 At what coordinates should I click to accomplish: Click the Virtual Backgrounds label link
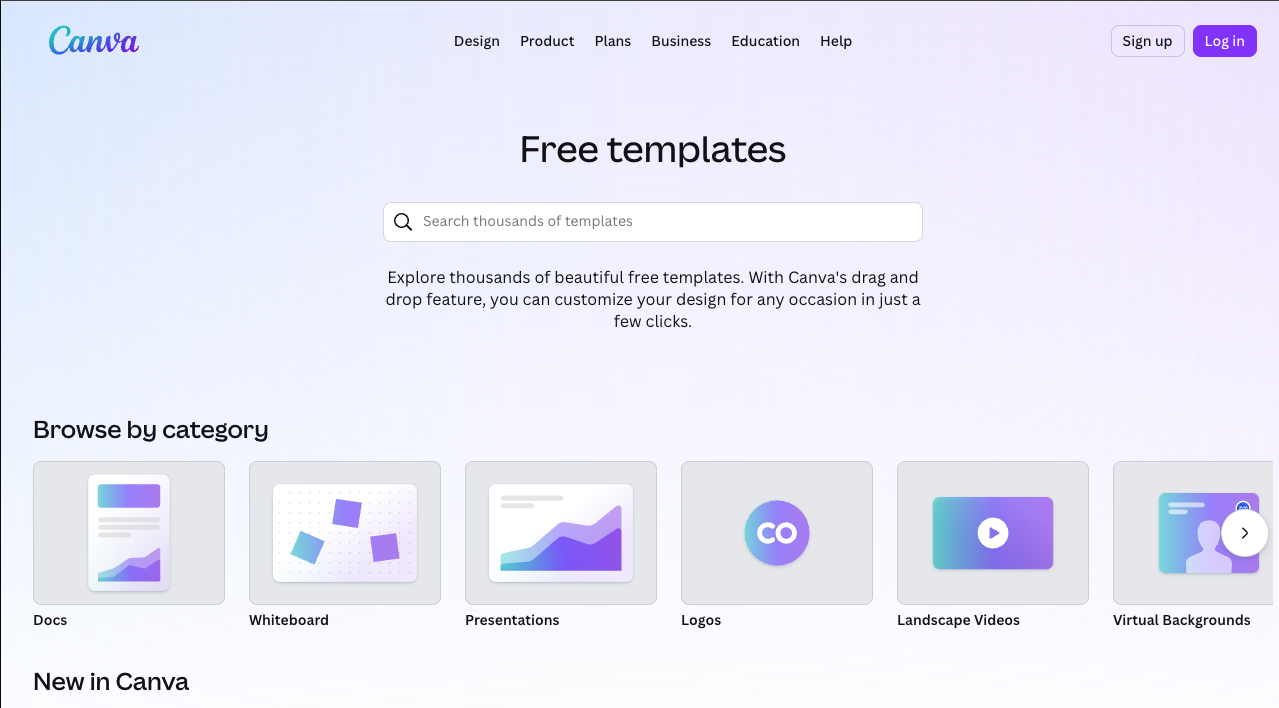[x=1182, y=620]
